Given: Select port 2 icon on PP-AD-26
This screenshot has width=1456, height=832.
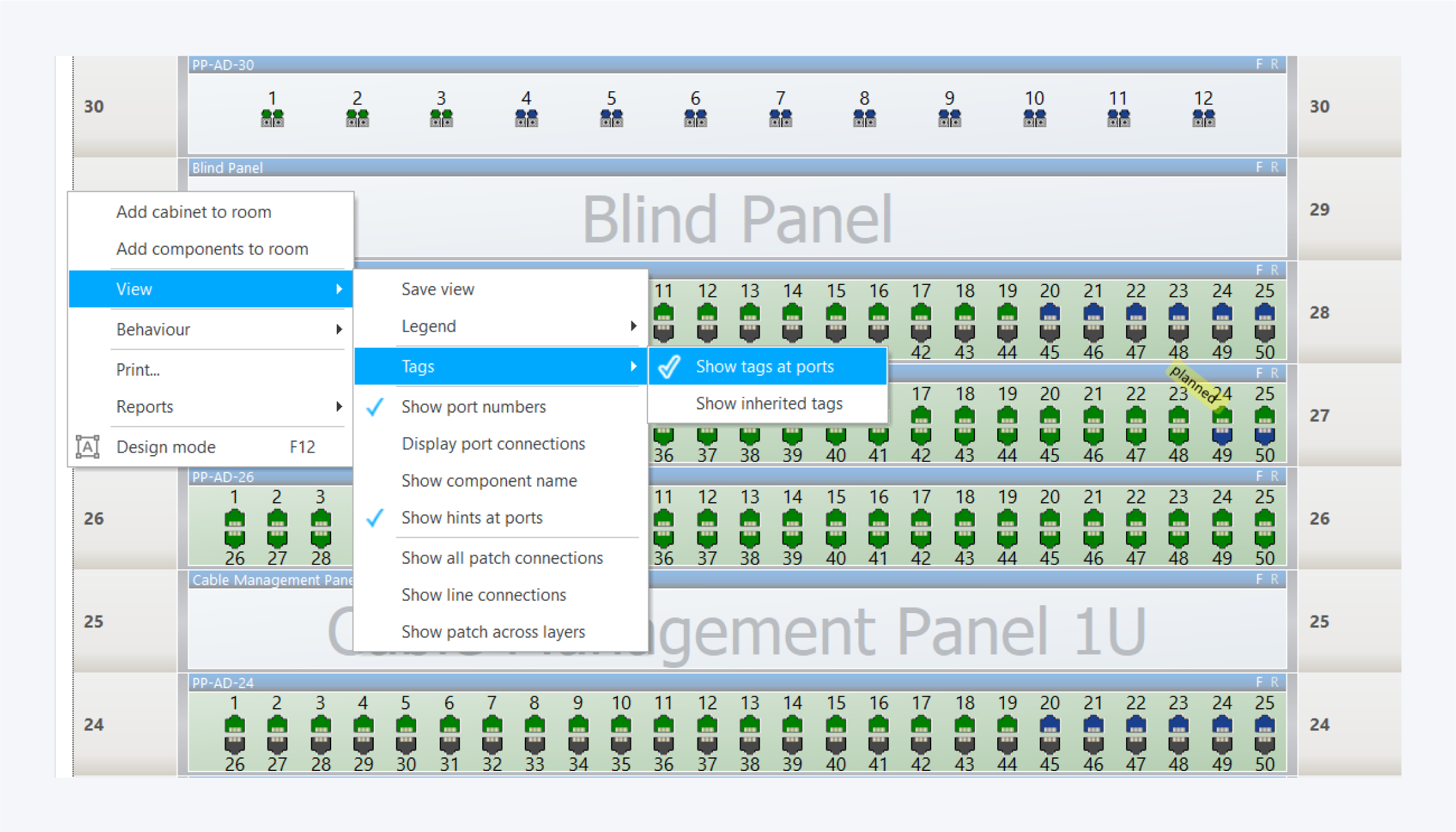Looking at the screenshot, I should pos(277,518).
